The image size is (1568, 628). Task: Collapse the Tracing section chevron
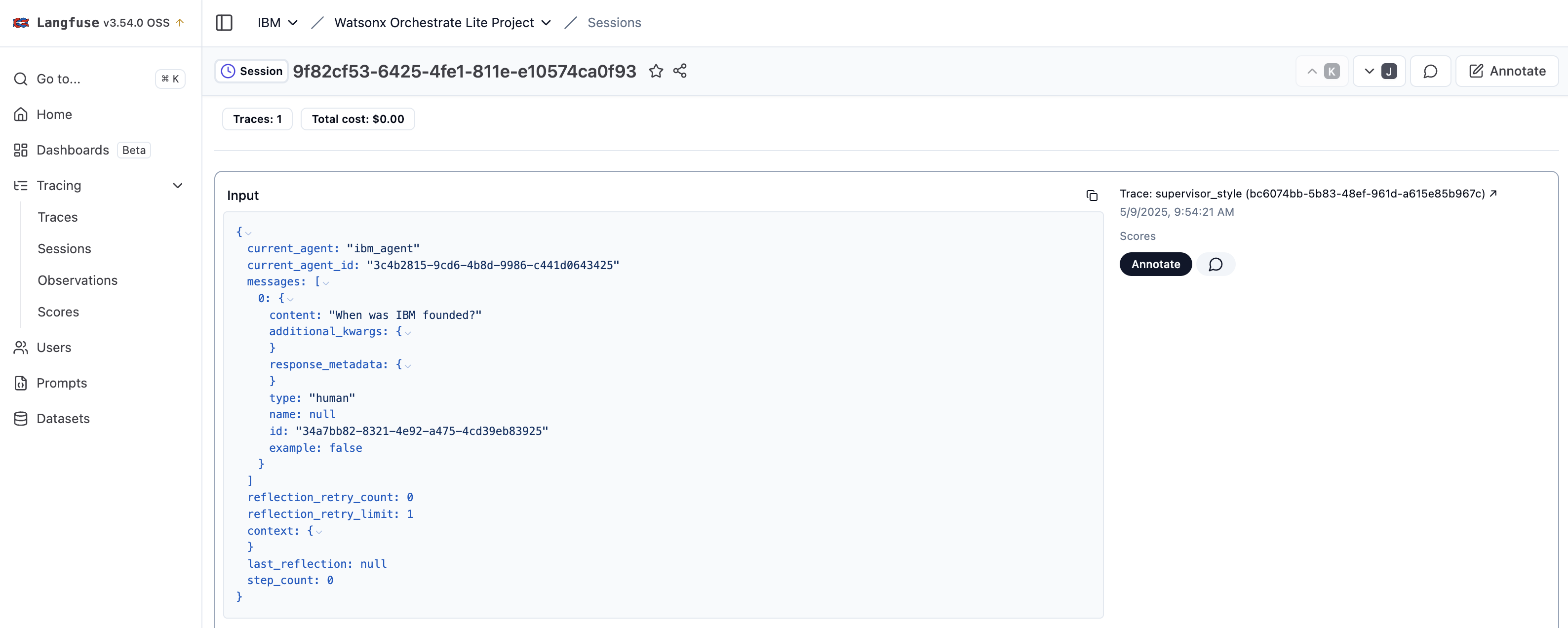tap(178, 186)
